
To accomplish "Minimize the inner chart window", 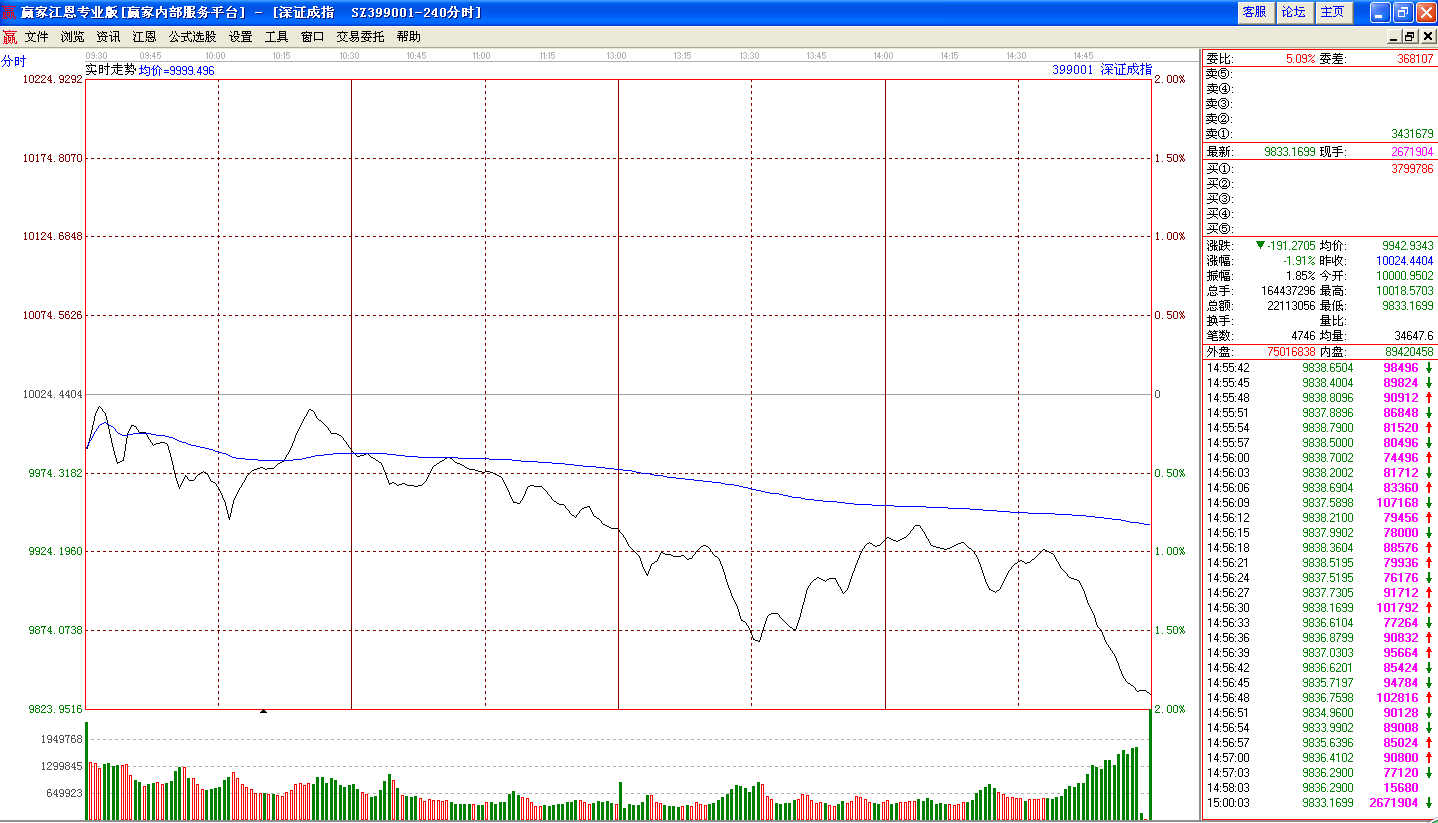I will (x=1394, y=37).
